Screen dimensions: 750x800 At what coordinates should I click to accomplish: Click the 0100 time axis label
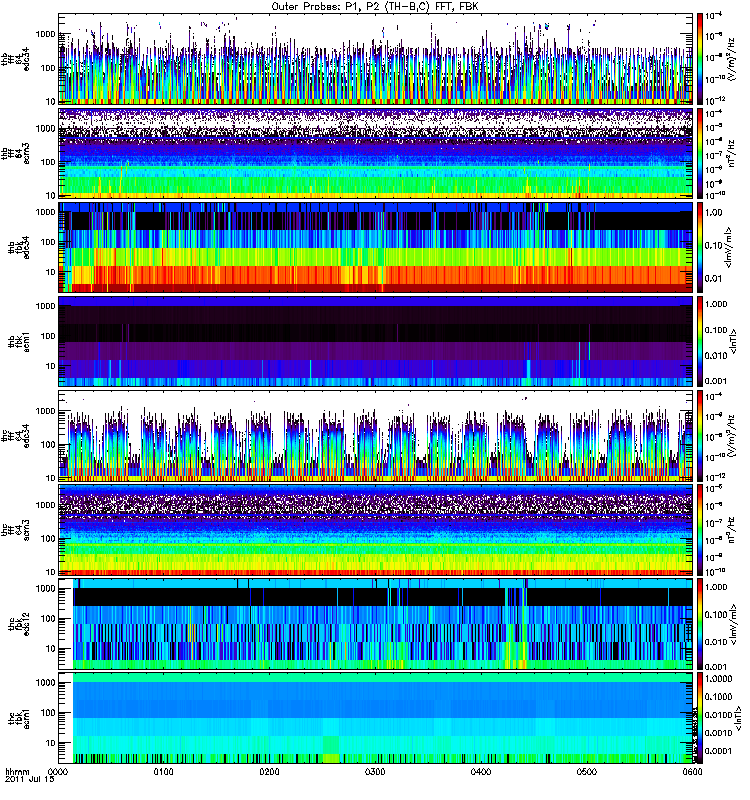(164, 771)
